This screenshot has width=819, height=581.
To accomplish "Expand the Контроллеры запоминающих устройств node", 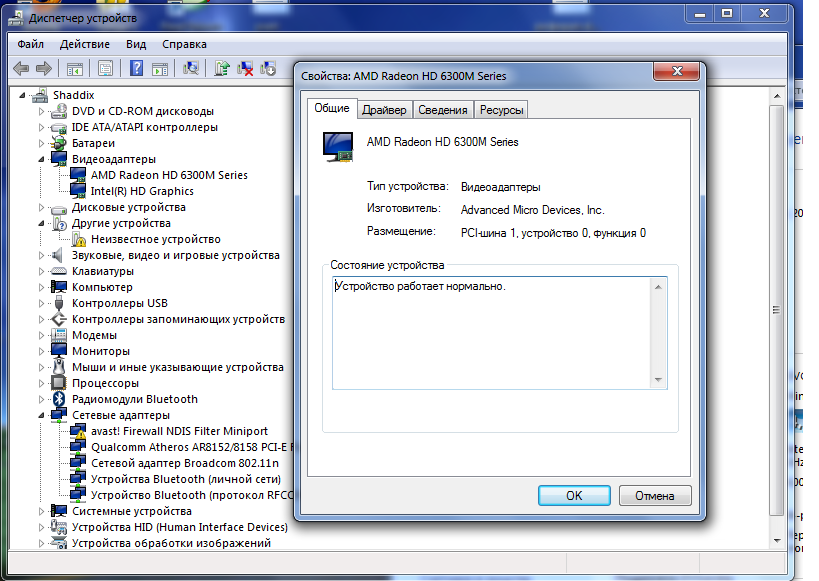I will tap(41, 319).
